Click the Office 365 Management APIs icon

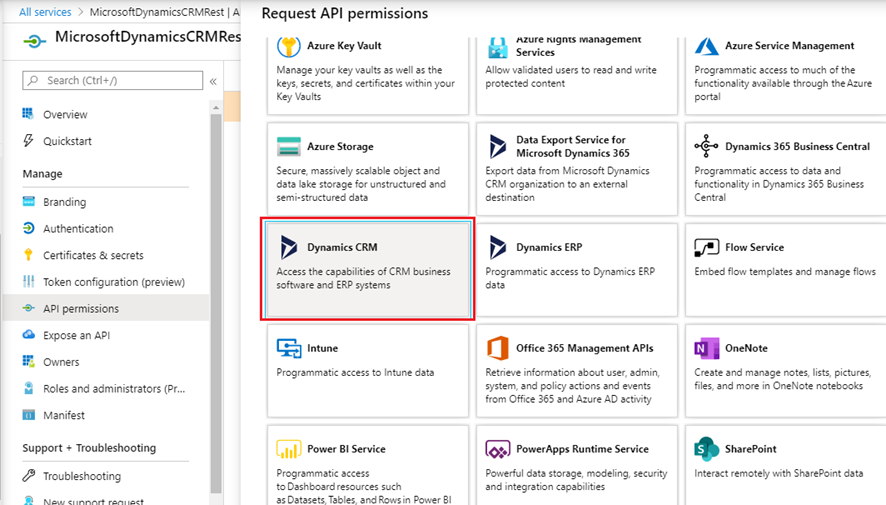[x=498, y=348]
